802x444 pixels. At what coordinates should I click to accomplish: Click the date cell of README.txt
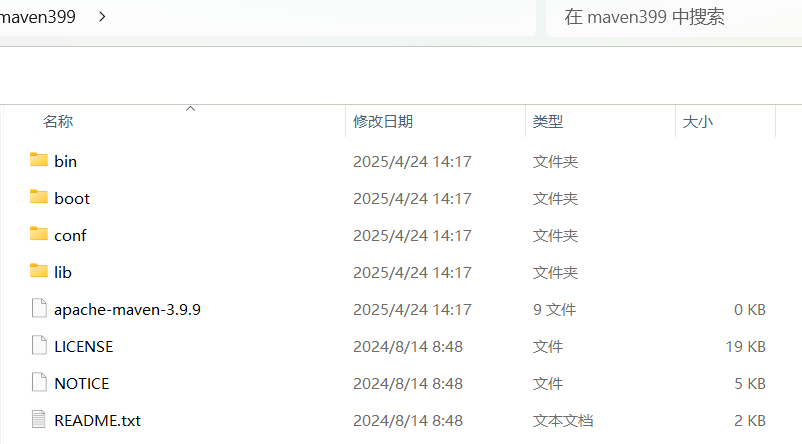pyautogui.click(x=408, y=420)
